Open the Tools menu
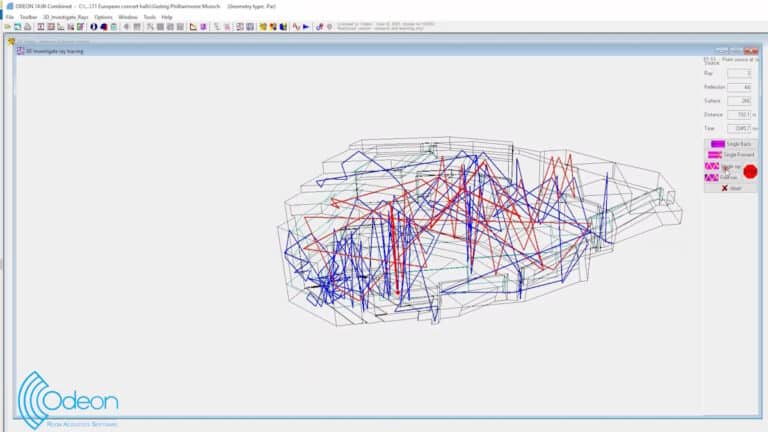768x432 pixels. point(149,17)
